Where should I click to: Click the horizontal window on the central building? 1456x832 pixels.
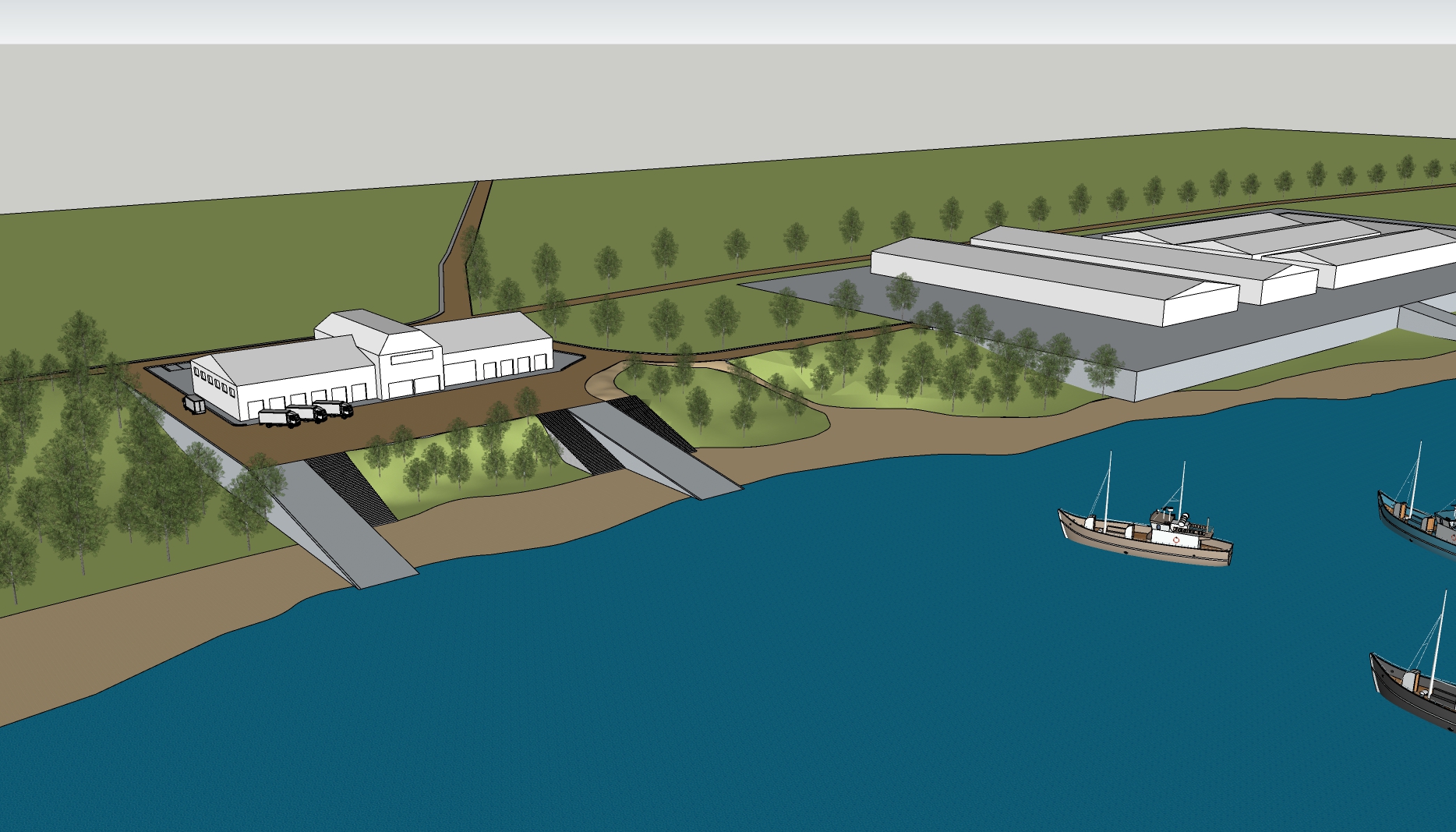[409, 358]
